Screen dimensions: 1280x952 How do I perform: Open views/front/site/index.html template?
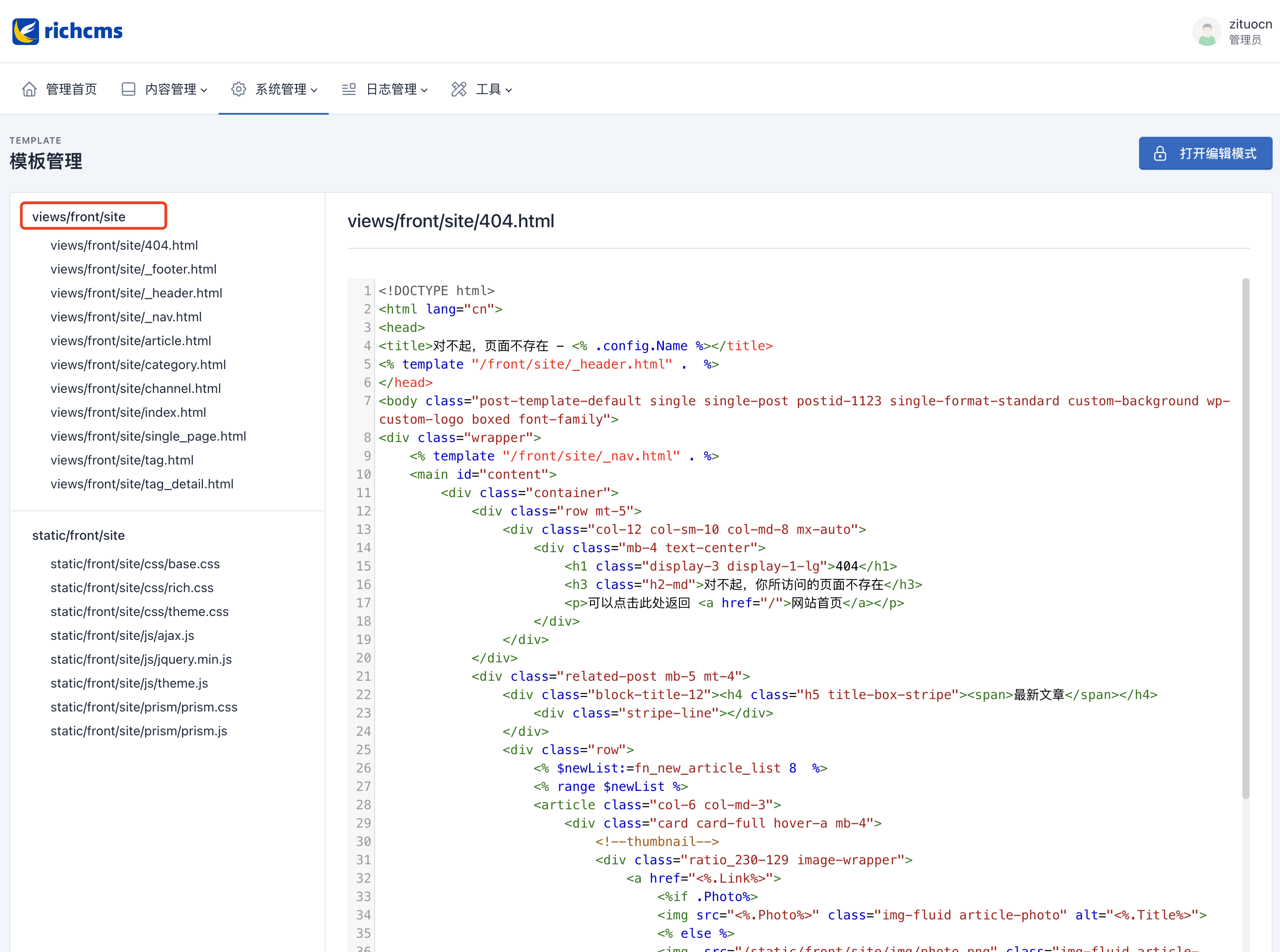click(128, 413)
